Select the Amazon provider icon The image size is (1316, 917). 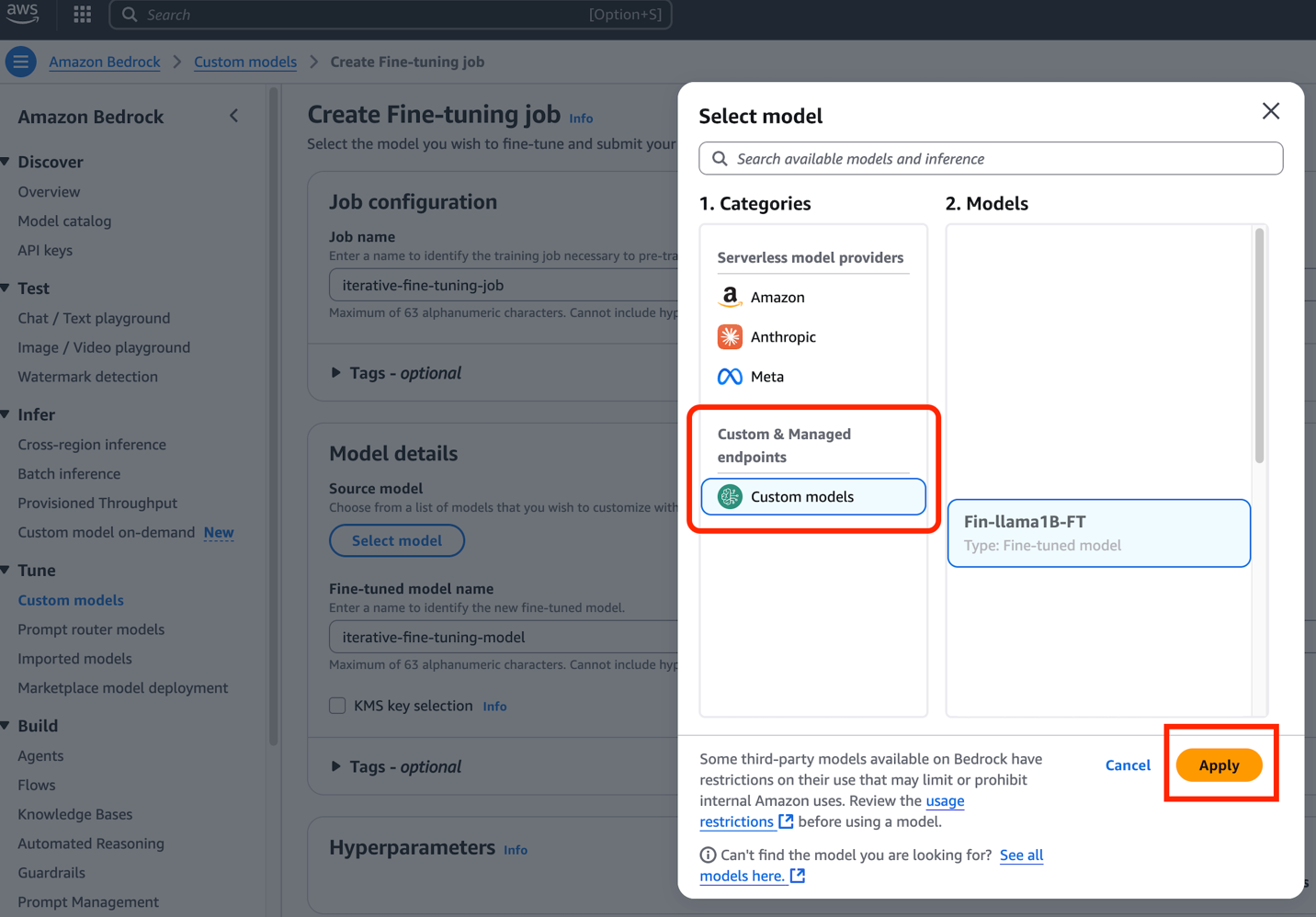(729, 297)
